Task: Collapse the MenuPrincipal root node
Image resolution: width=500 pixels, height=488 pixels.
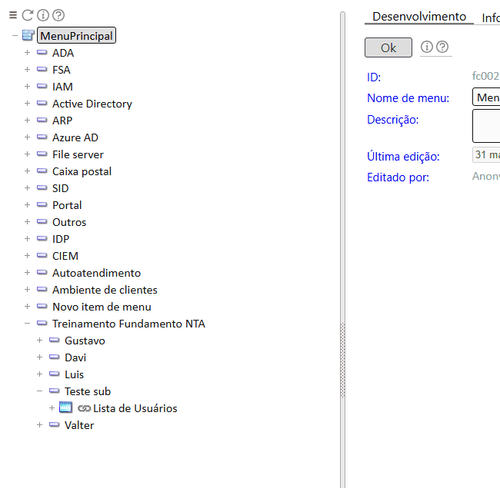Action: coord(15,35)
